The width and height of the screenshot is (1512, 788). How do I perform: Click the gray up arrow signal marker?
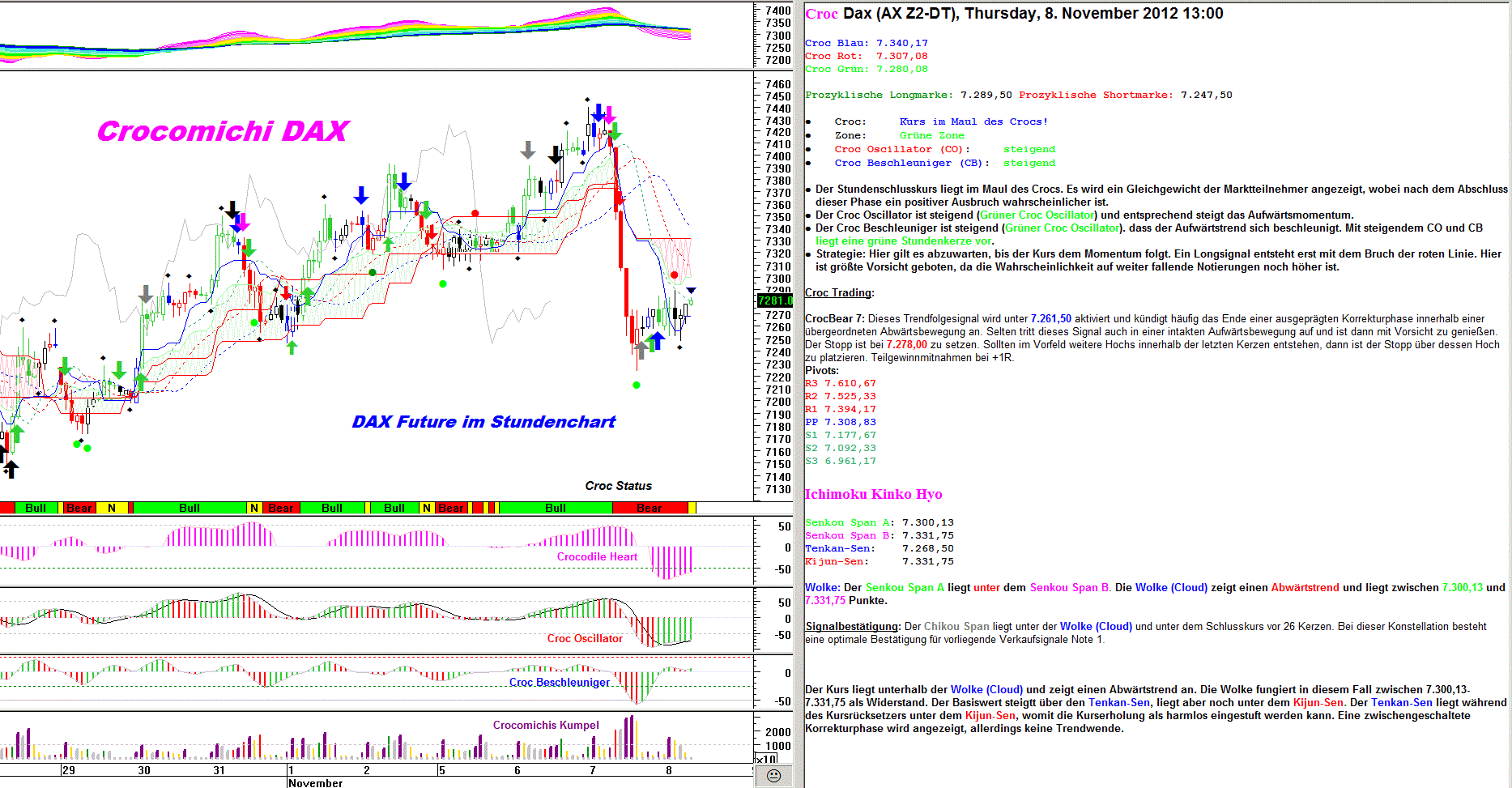(x=641, y=350)
